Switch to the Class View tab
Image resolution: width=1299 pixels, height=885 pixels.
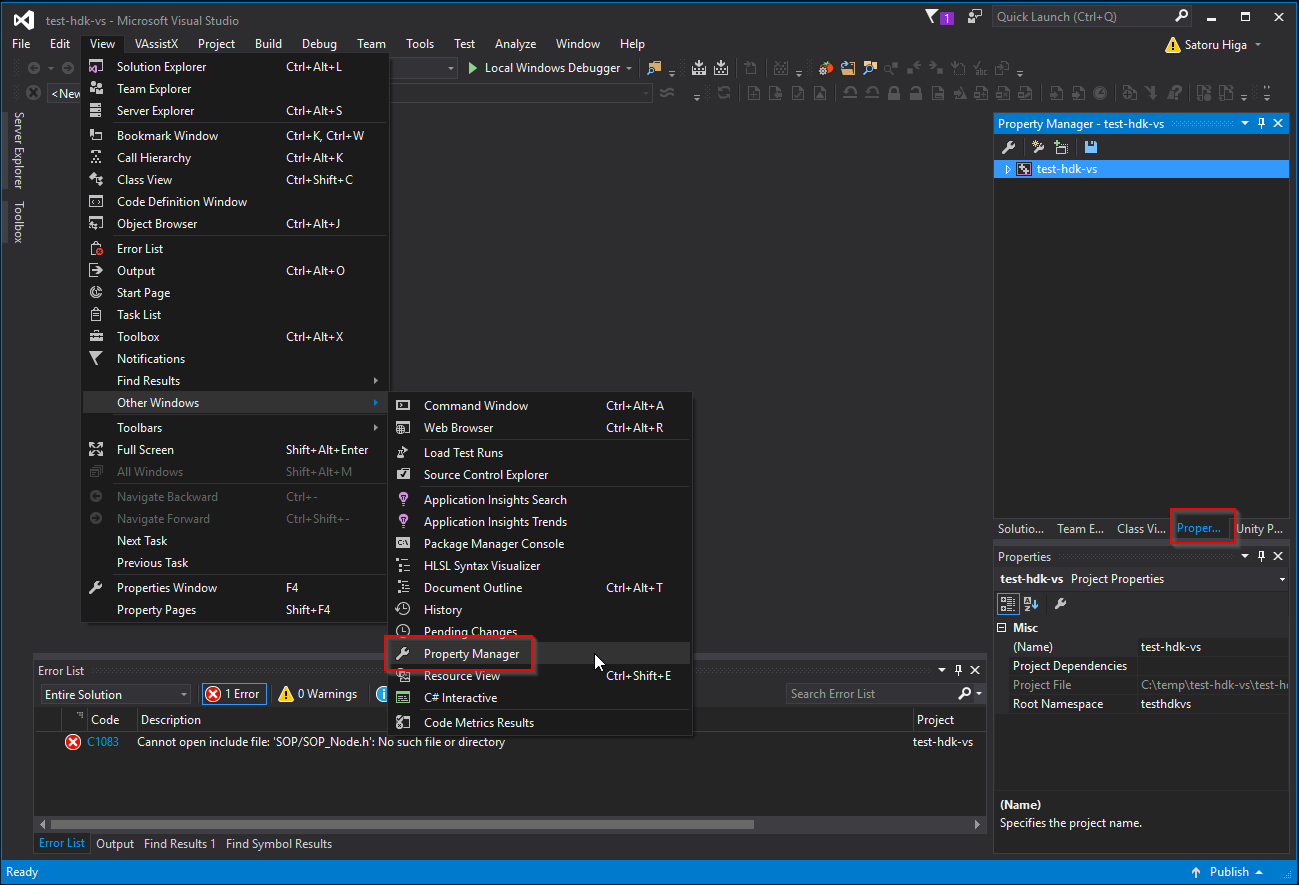tap(1141, 529)
